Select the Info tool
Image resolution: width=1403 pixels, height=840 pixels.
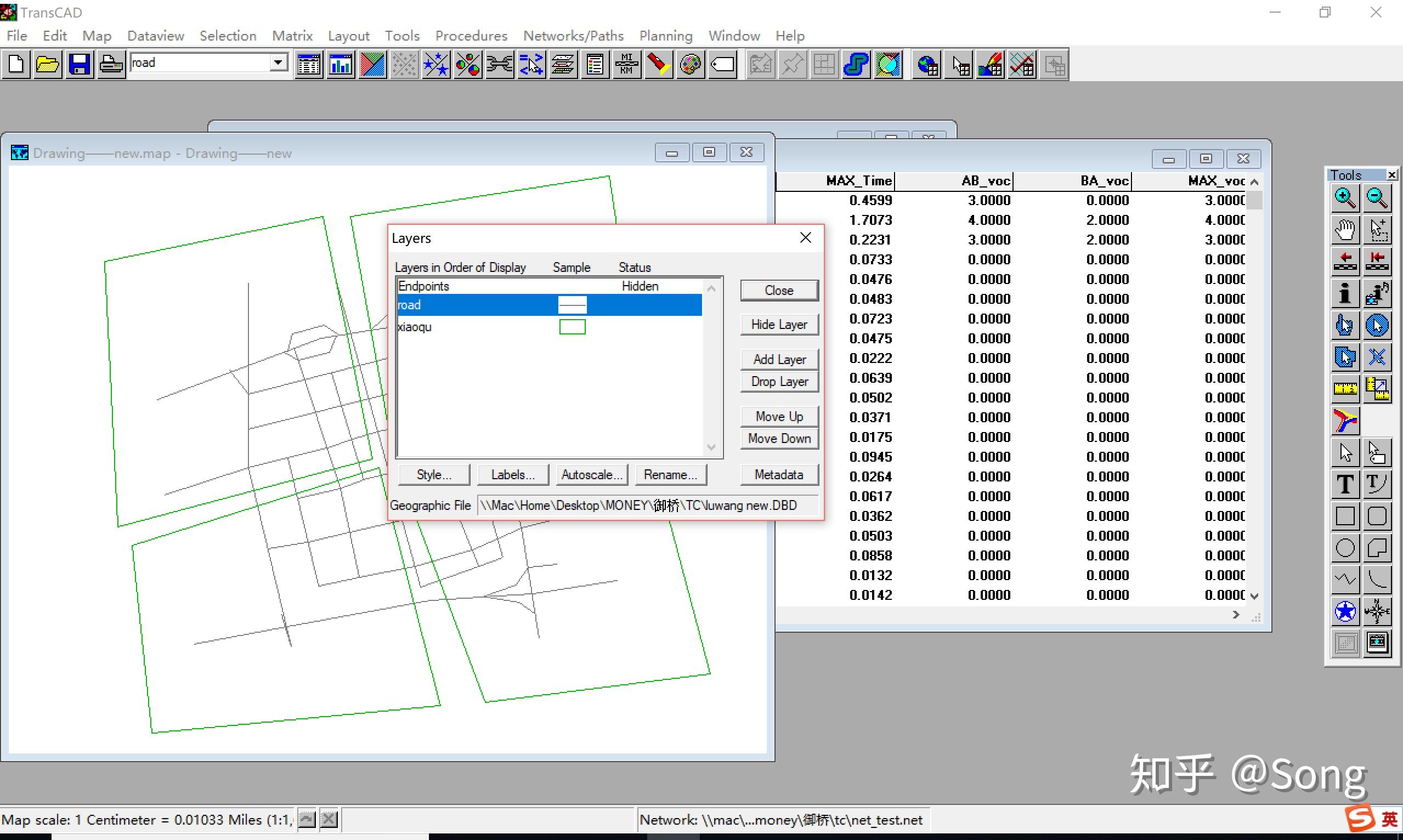tap(1345, 293)
